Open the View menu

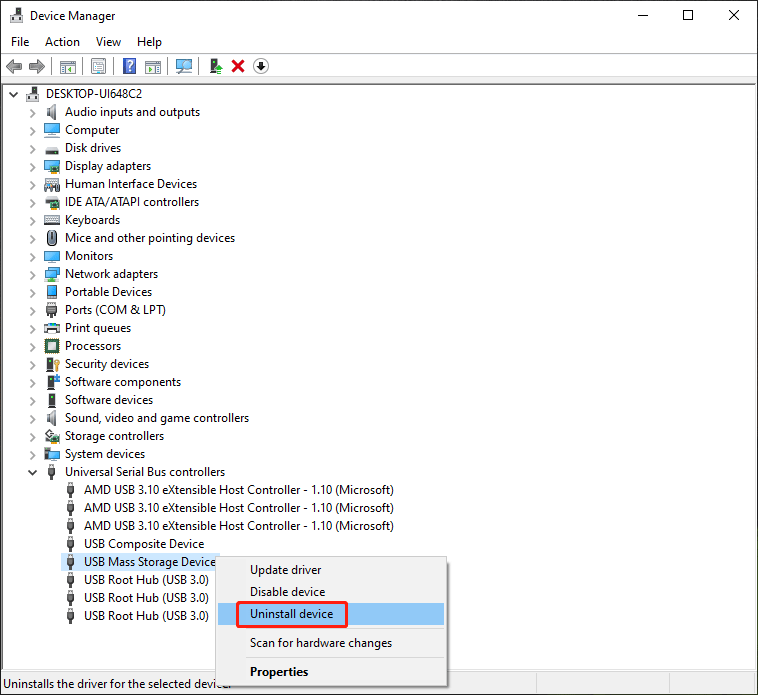coord(108,42)
